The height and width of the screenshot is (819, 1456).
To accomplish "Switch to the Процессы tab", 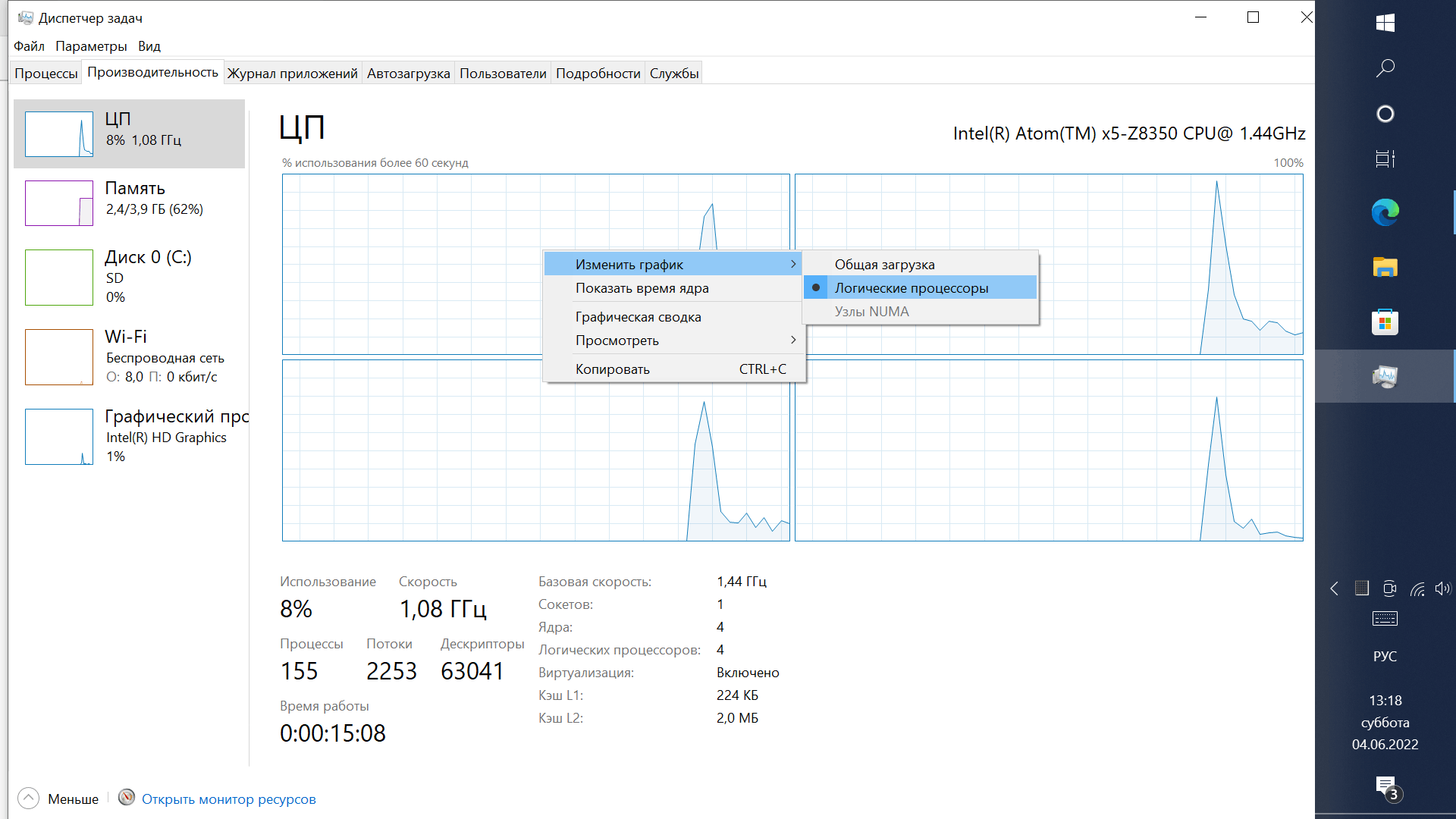I will (46, 74).
